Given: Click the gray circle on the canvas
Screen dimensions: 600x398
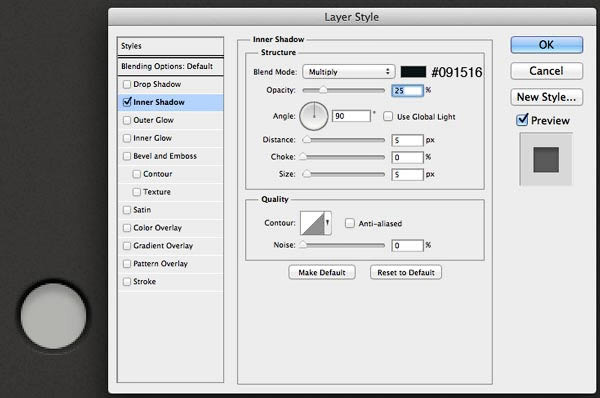Looking at the screenshot, I should (x=53, y=316).
